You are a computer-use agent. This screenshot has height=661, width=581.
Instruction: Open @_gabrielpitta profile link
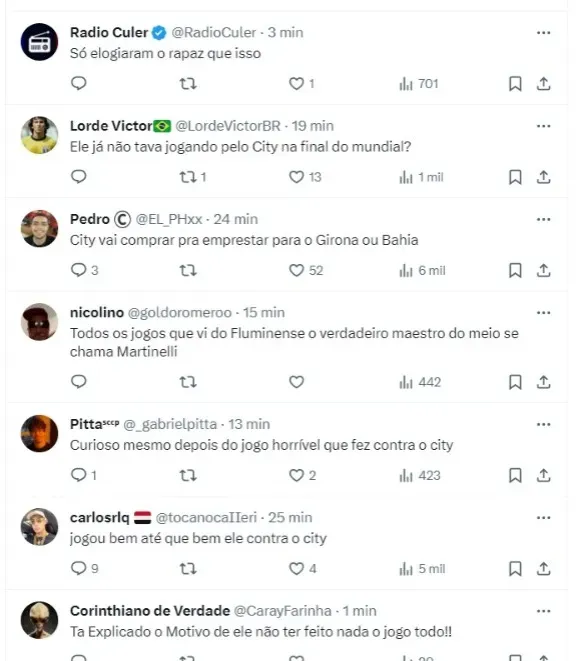(170, 424)
